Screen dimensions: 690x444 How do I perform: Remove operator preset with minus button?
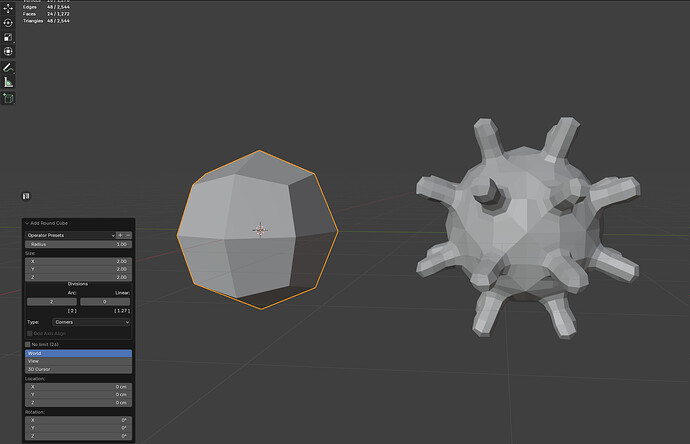click(128, 235)
